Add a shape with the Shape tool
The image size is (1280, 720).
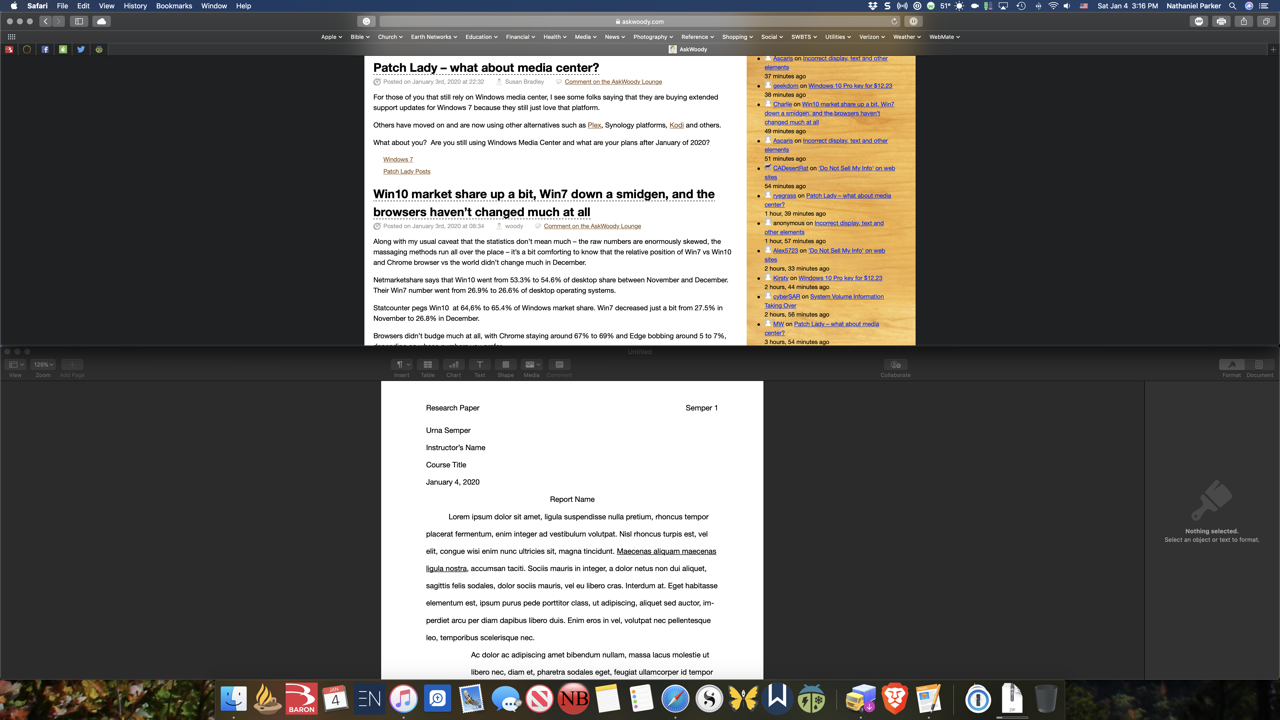pos(505,365)
